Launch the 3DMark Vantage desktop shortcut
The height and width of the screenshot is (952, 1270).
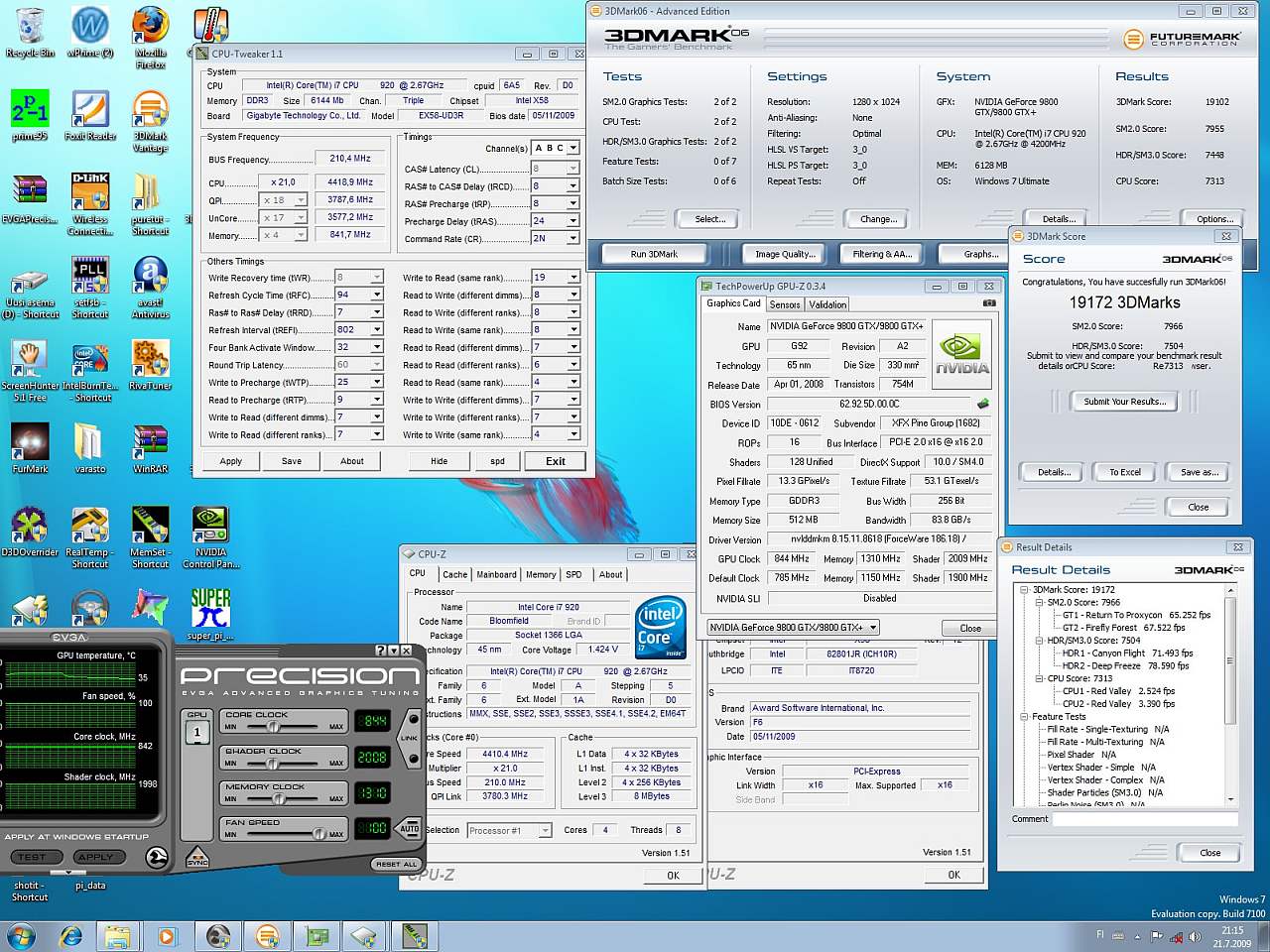(x=151, y=121)
